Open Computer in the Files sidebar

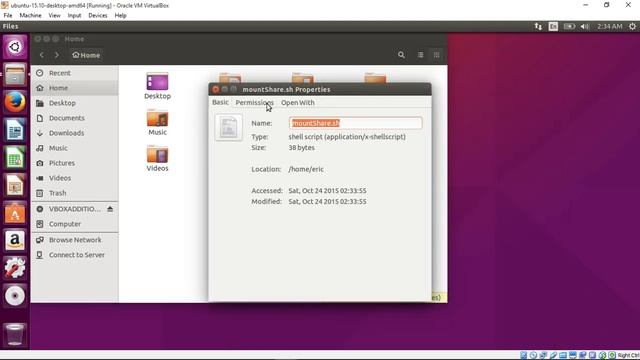coord(75,224)
